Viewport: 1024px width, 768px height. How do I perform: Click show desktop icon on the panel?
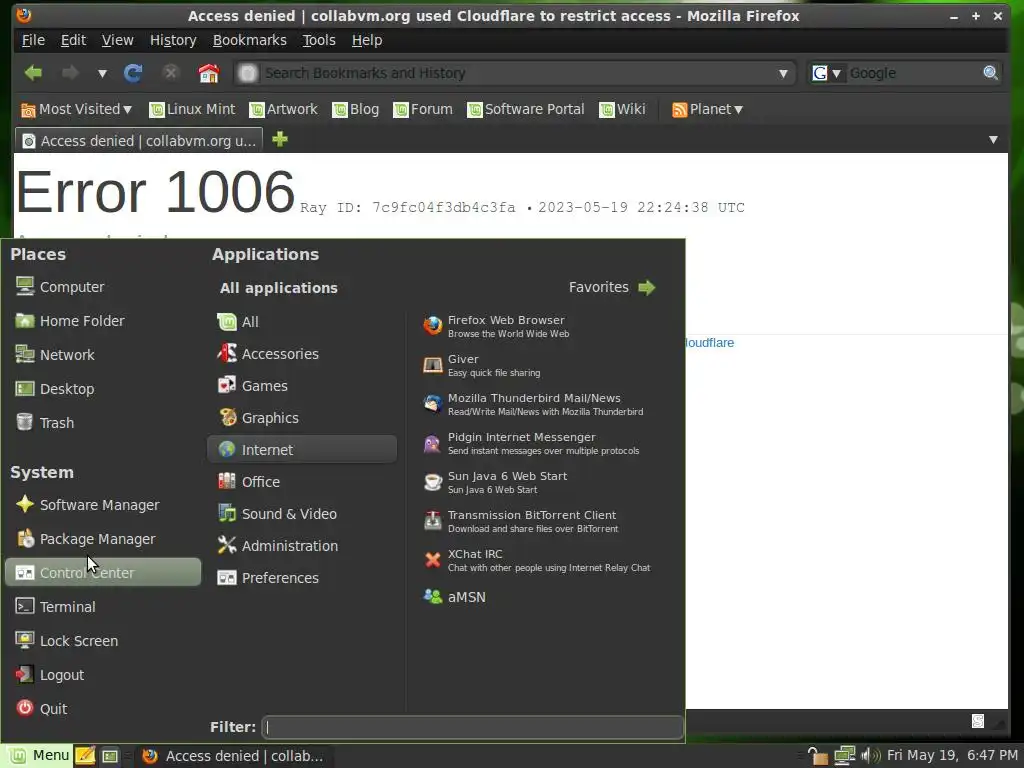point(110,756)
